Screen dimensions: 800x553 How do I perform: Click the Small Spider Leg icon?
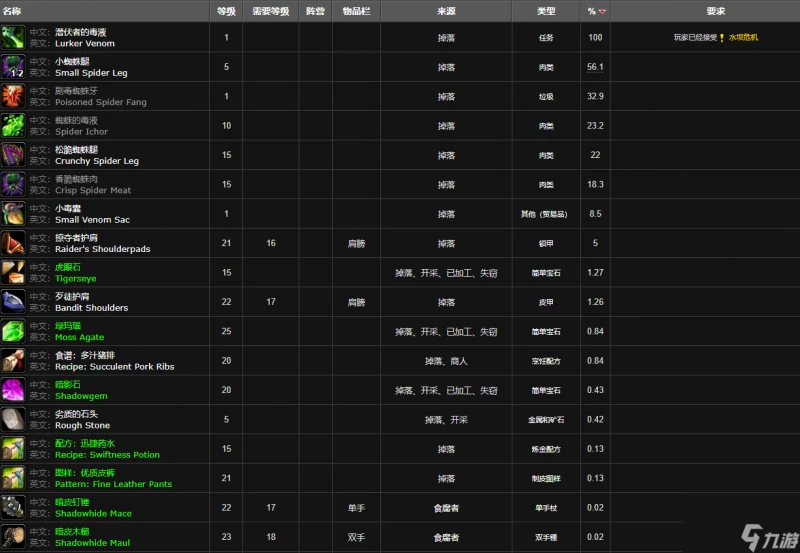click(13, 67)
